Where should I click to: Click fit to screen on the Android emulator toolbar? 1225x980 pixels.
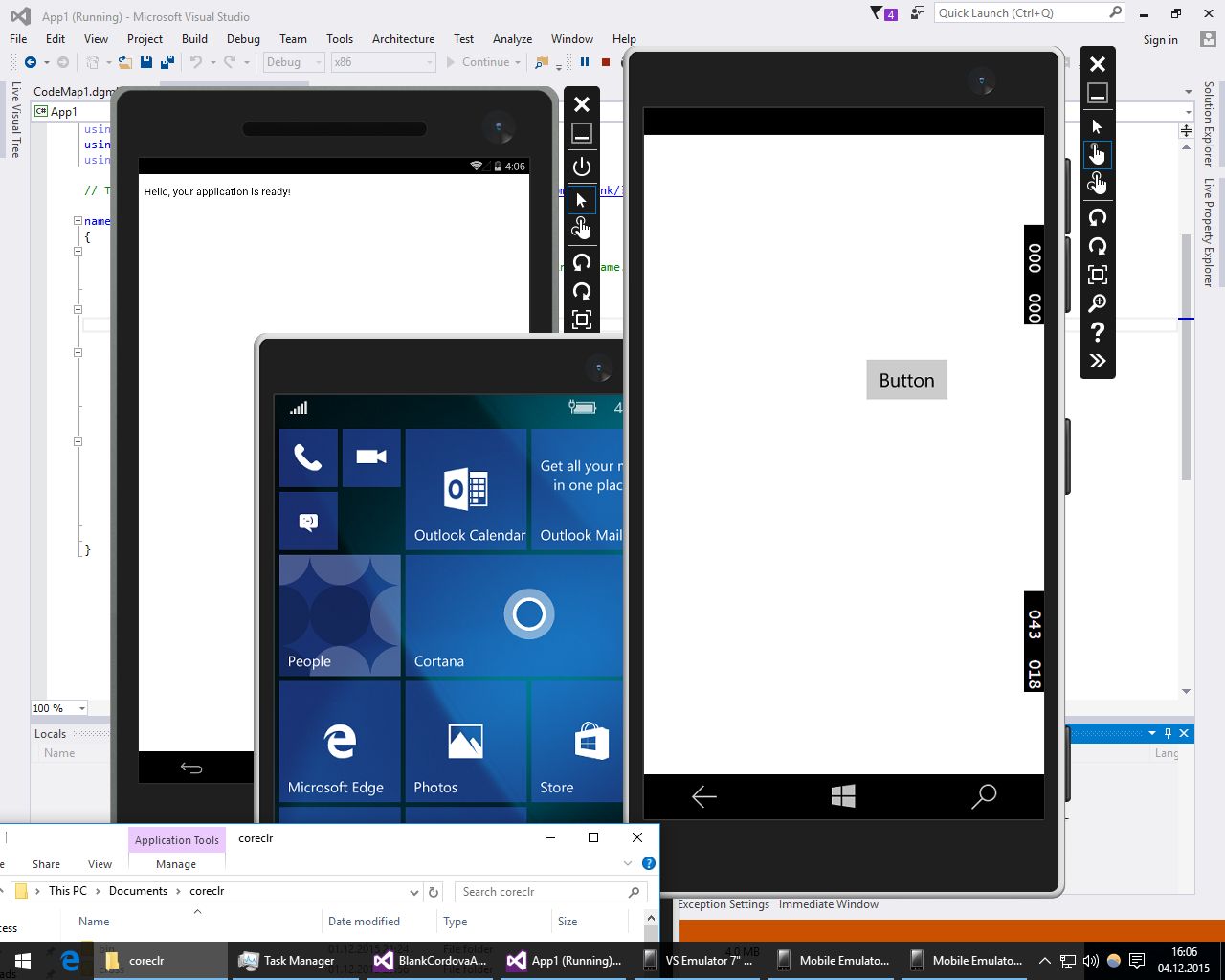coord(582,320)
